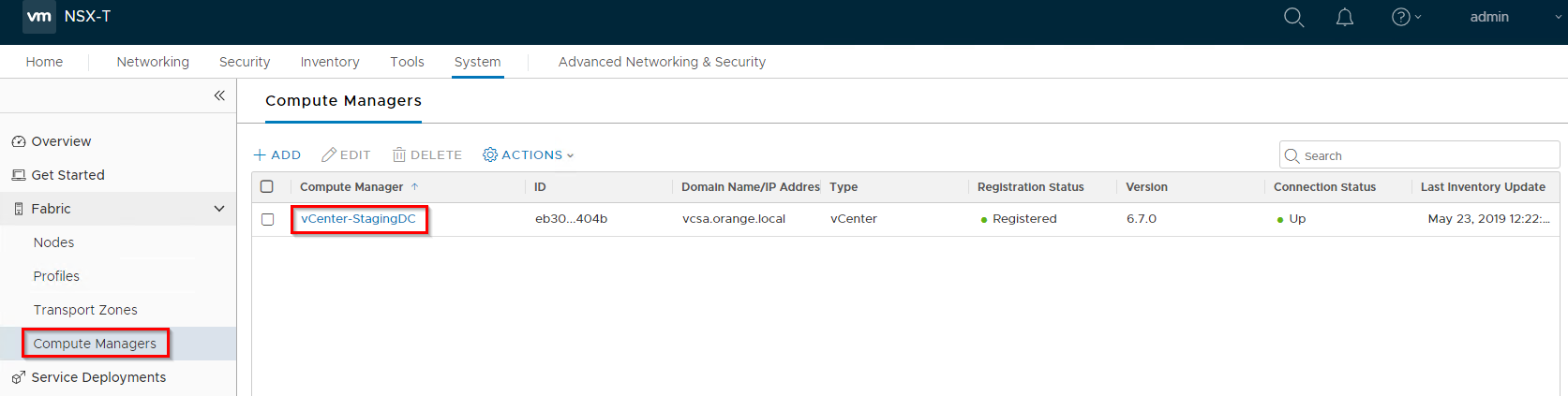Open the global search magnifier icon
Screen dimensions: 1568x396
coord(1293,18)
